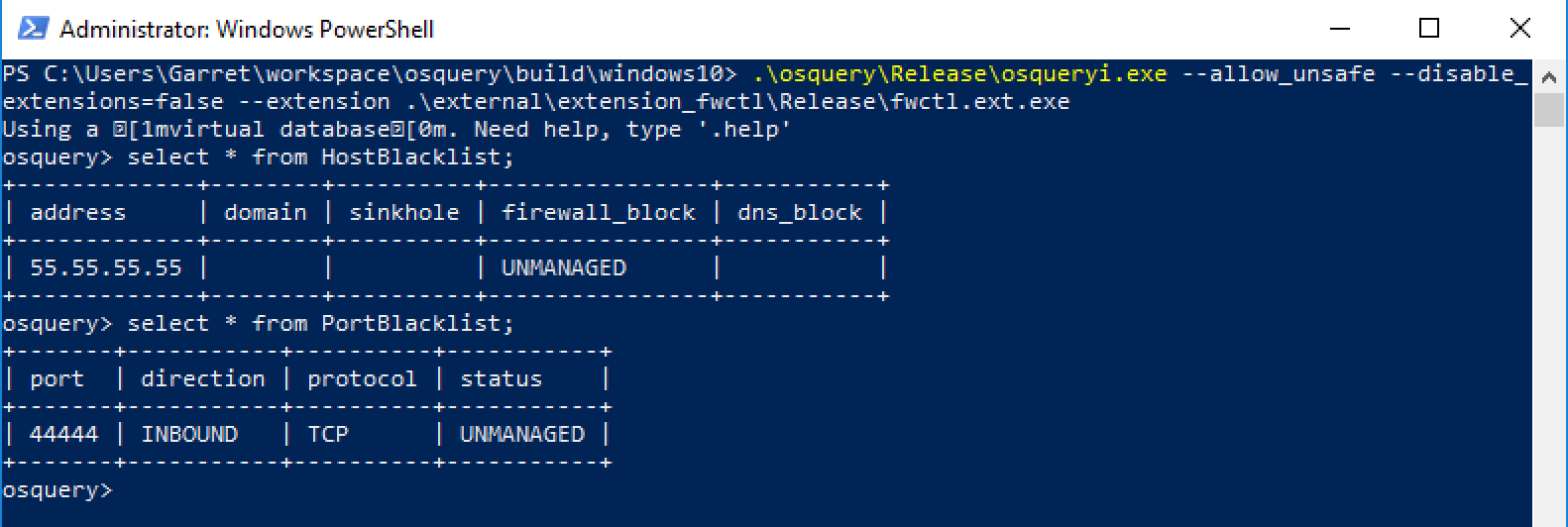Minimize the PowerShell window

(1338, 29)
